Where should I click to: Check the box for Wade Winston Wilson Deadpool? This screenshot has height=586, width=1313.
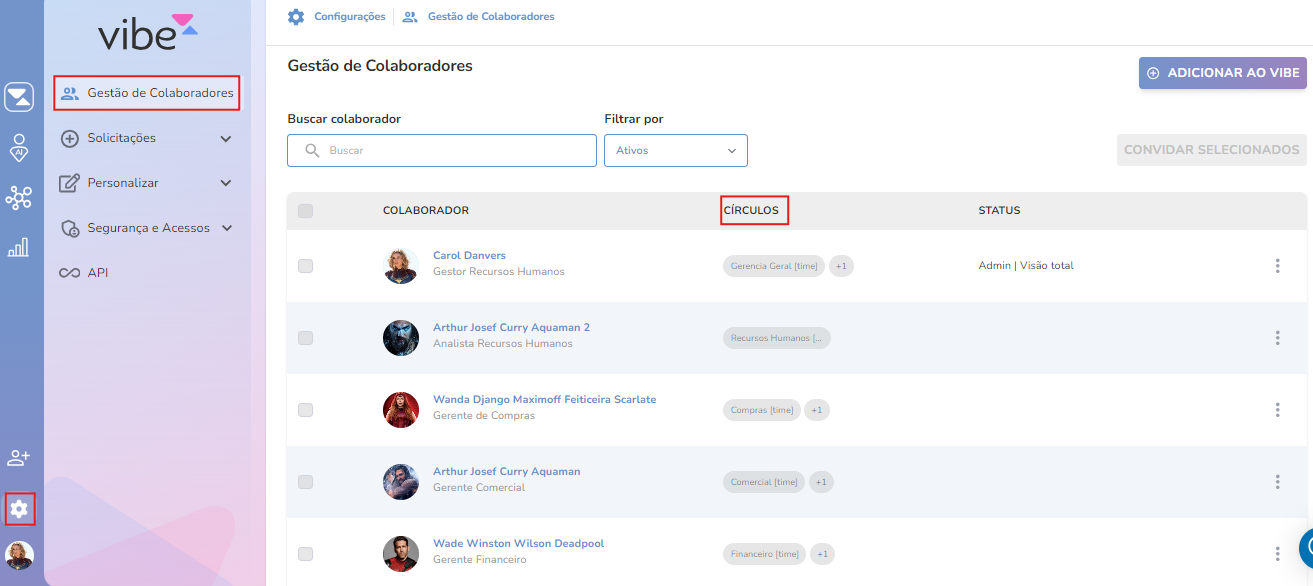point(305,554)
